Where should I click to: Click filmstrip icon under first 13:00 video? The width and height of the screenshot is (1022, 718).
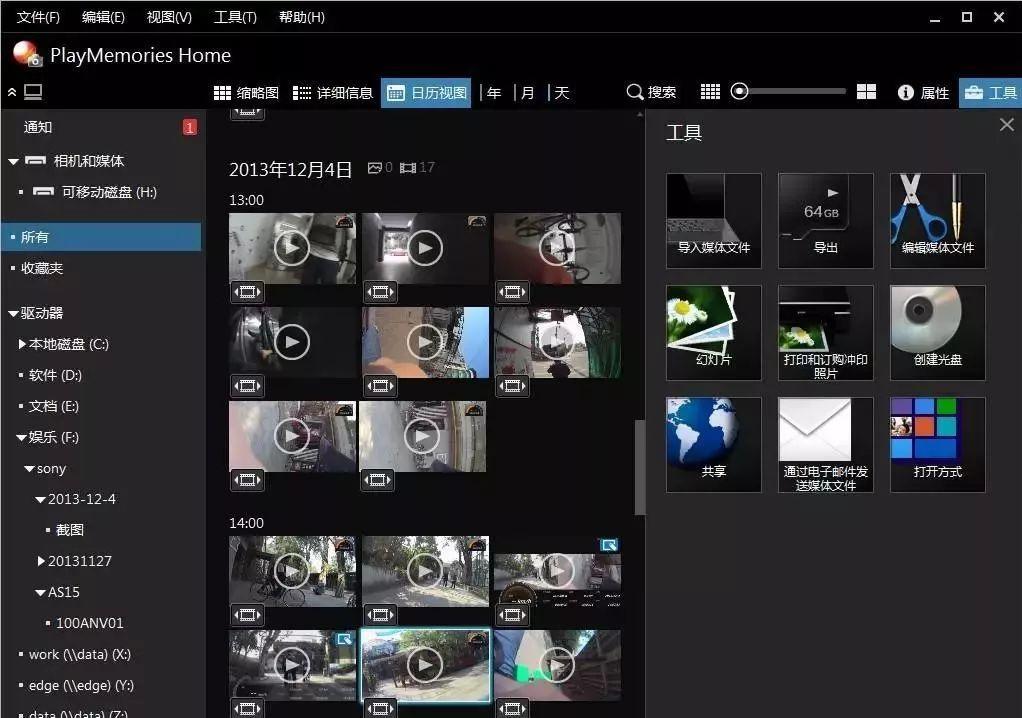pos(248,292)
